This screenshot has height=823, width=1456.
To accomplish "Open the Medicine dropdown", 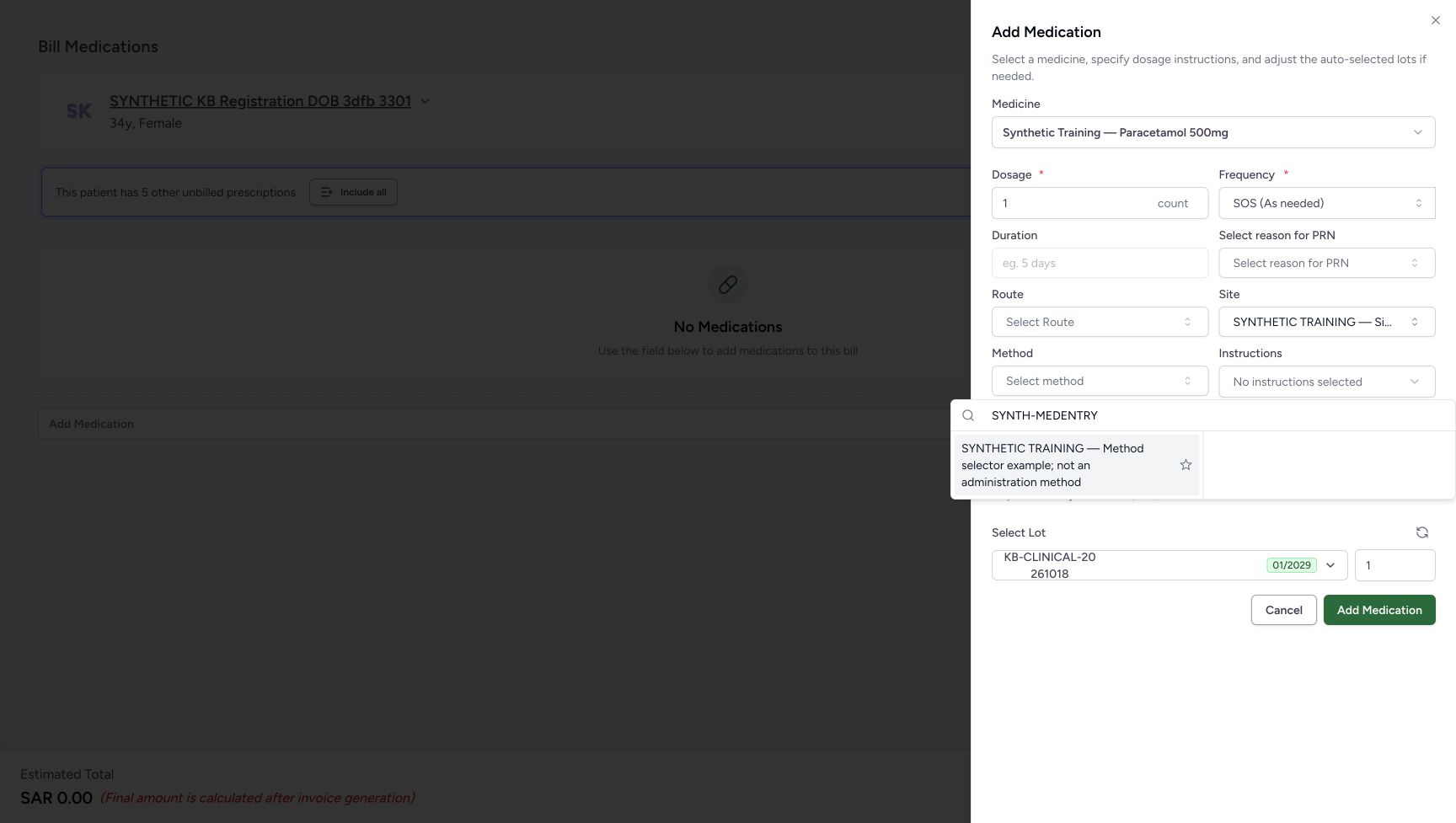I will click(1213, 132).
